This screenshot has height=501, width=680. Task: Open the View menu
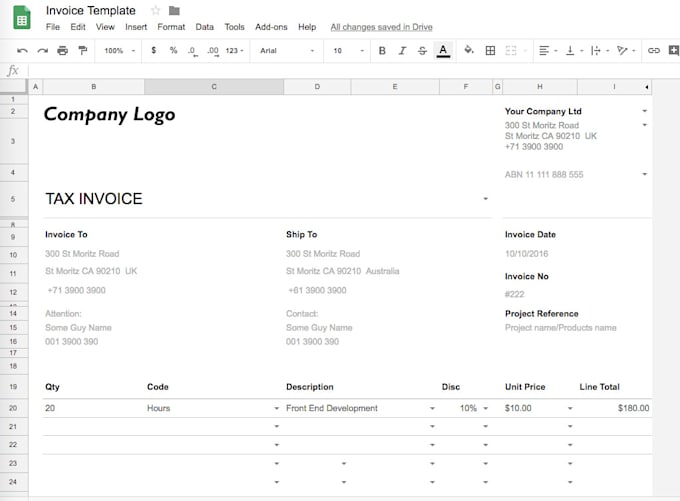click(x=105, y=27)
